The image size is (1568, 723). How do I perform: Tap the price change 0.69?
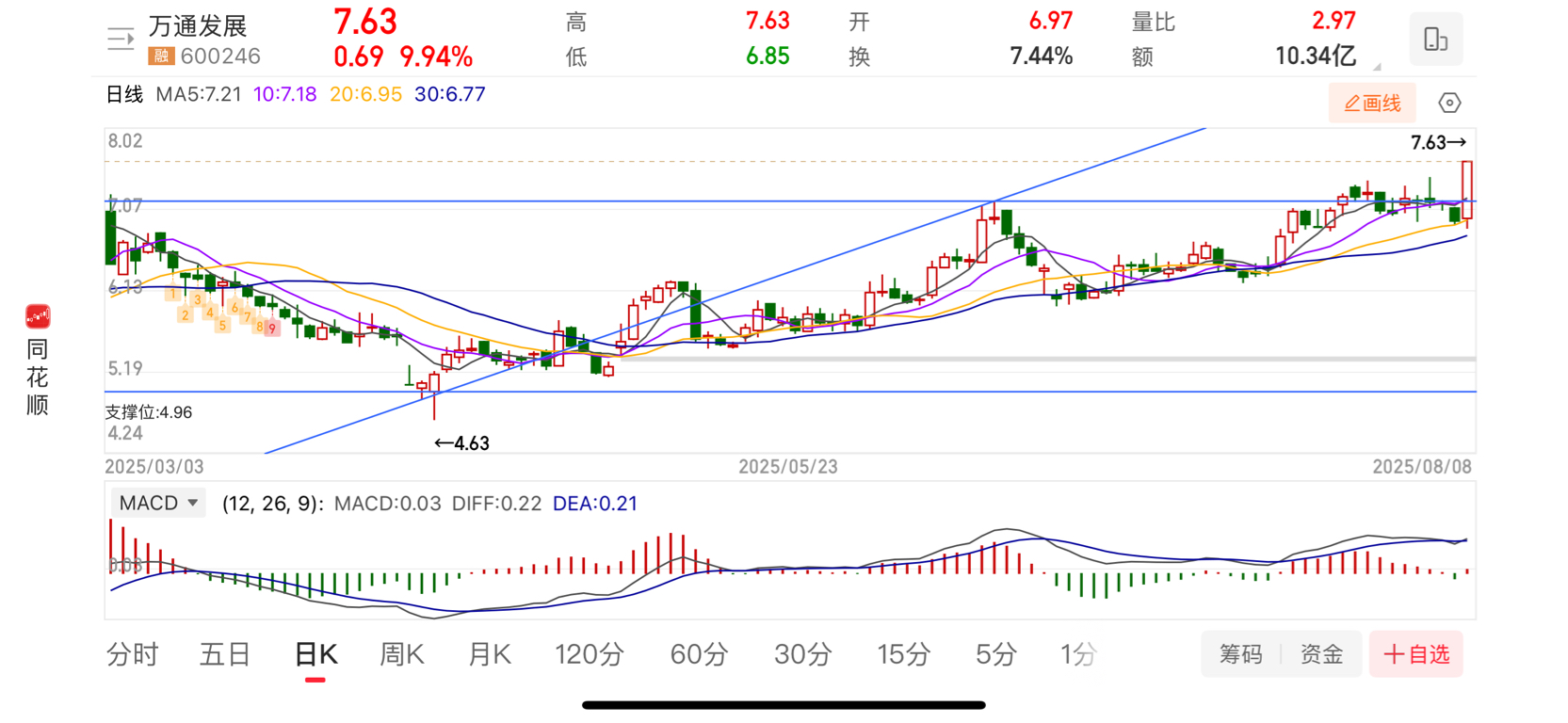[x=358, y=56]
